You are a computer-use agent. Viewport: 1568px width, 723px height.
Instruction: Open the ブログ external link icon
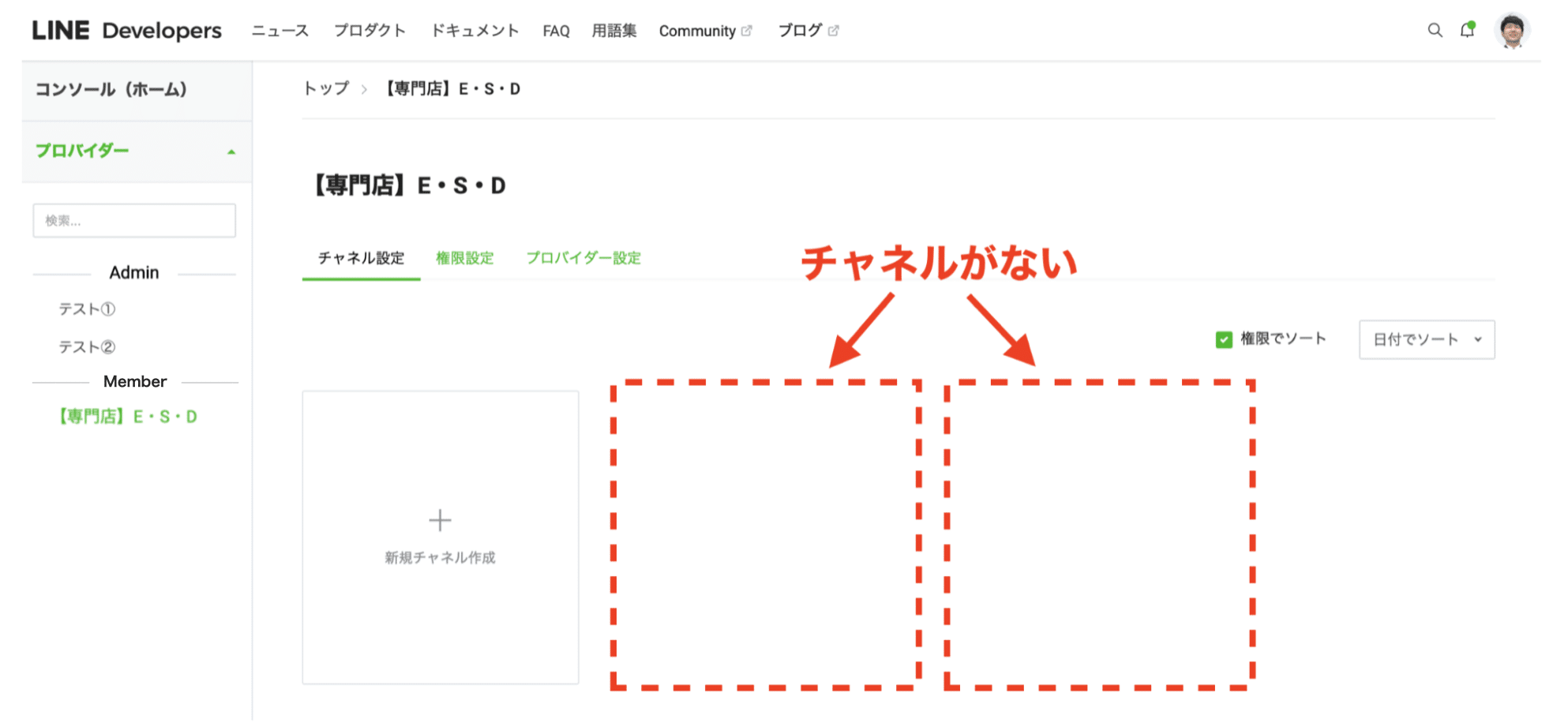pos(834,29)
